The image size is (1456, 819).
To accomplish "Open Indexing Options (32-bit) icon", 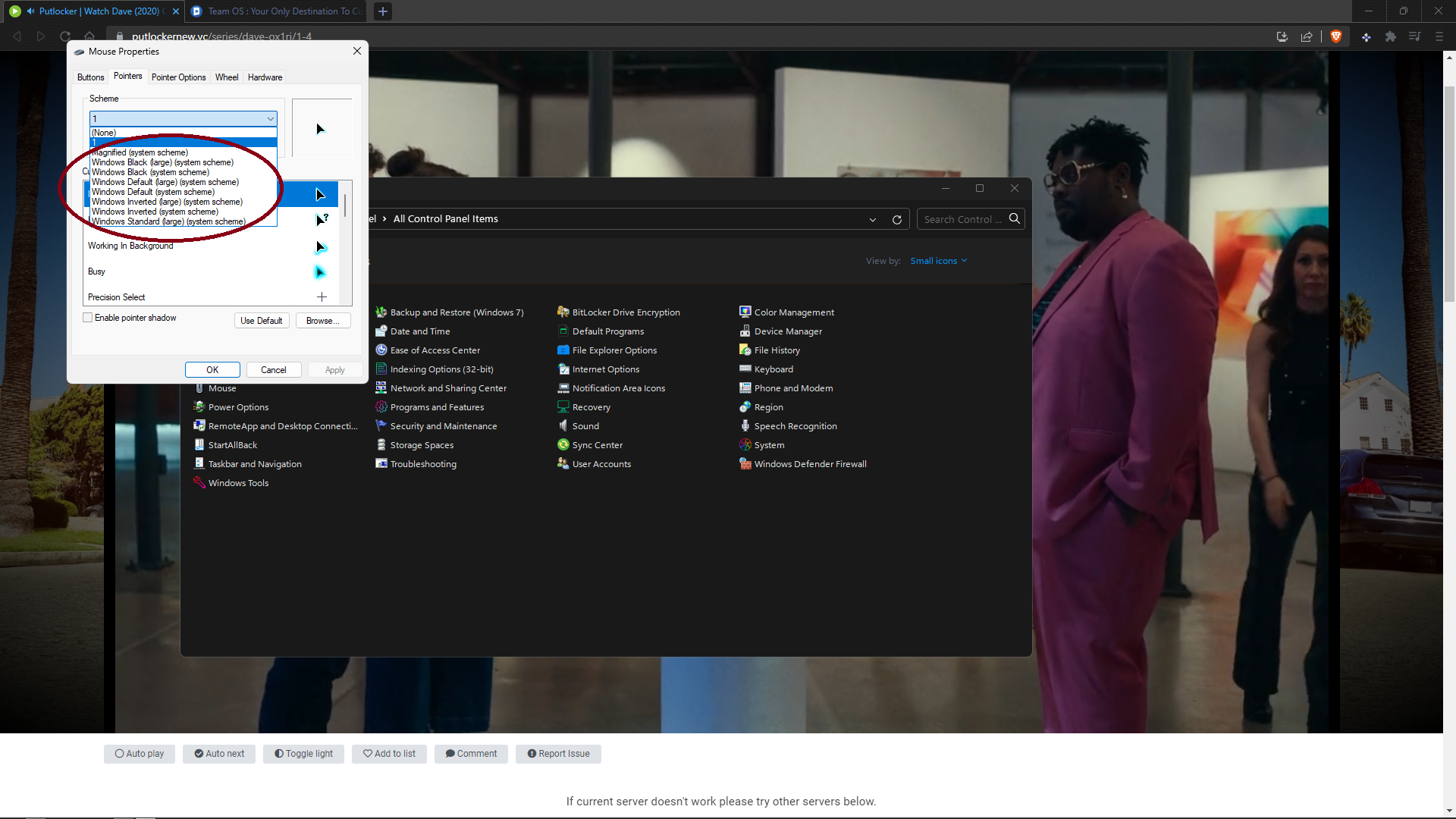I will coord(381,369).
